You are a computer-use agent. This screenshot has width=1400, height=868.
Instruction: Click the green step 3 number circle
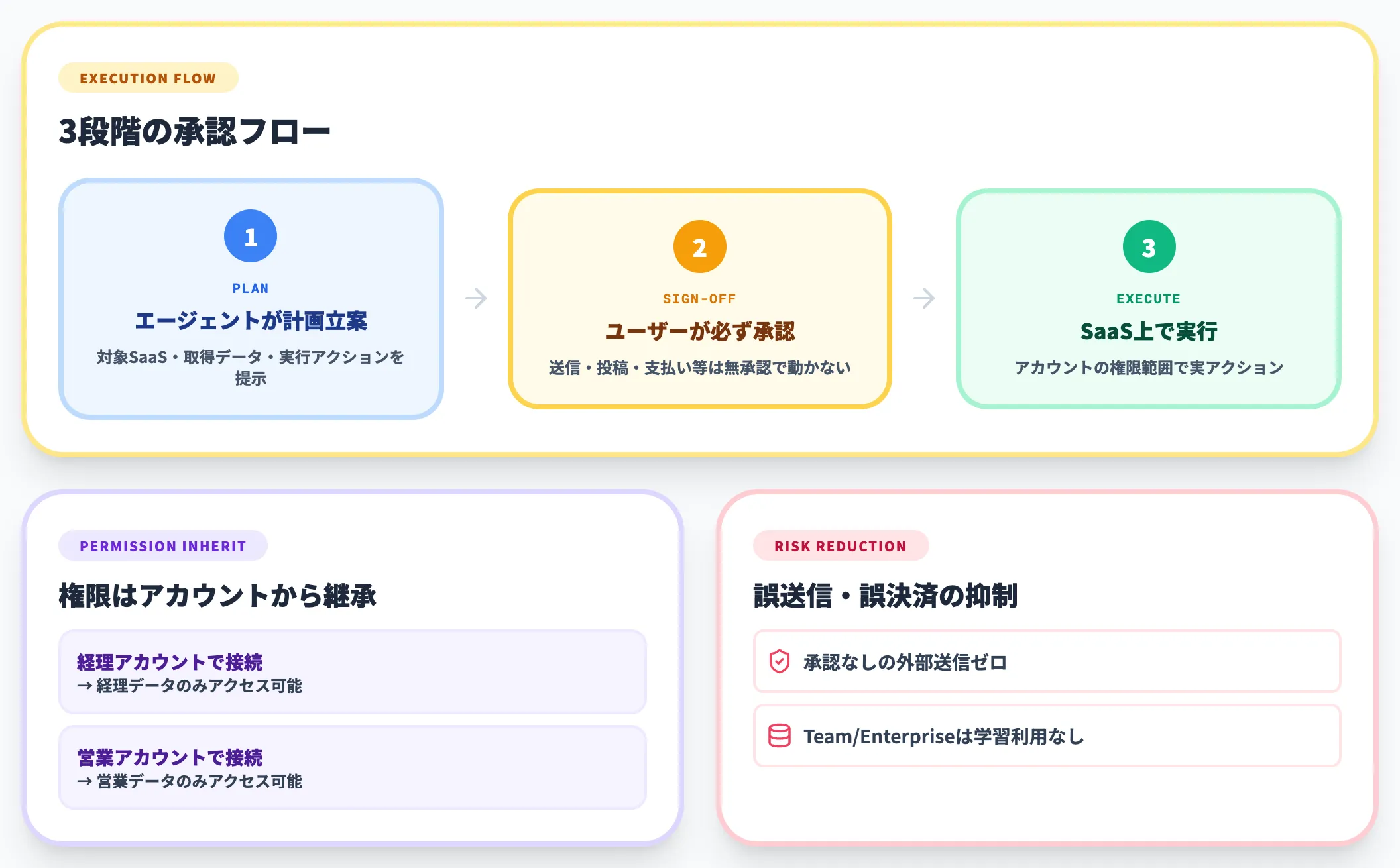coord(1149,247)
